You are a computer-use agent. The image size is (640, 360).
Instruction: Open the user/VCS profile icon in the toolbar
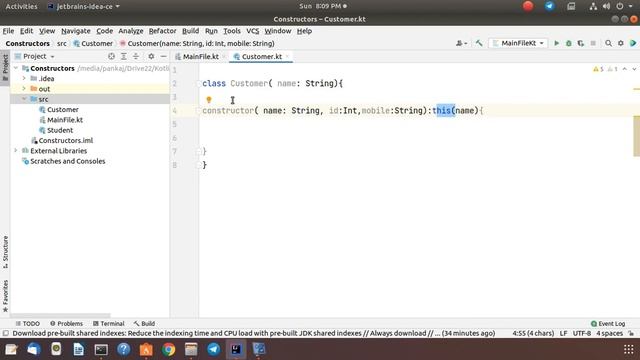461,43
